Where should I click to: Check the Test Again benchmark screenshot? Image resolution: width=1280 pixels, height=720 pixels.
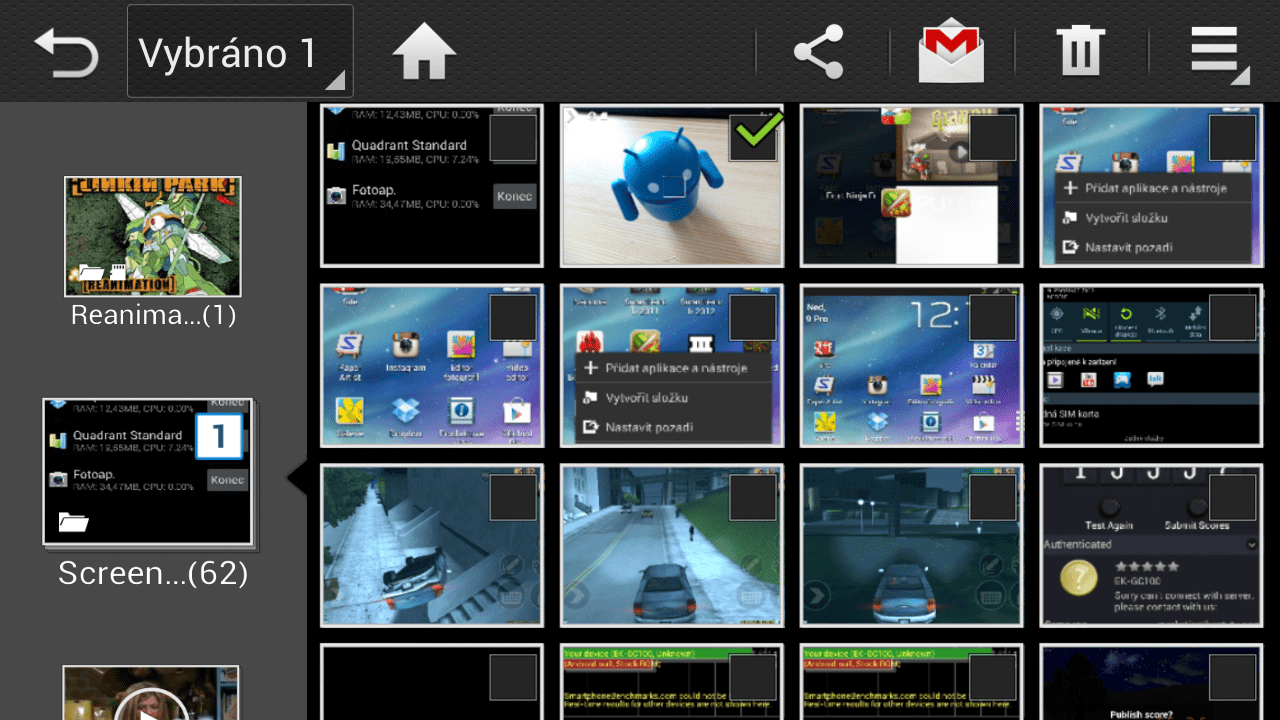click(x=1233, y=497)
